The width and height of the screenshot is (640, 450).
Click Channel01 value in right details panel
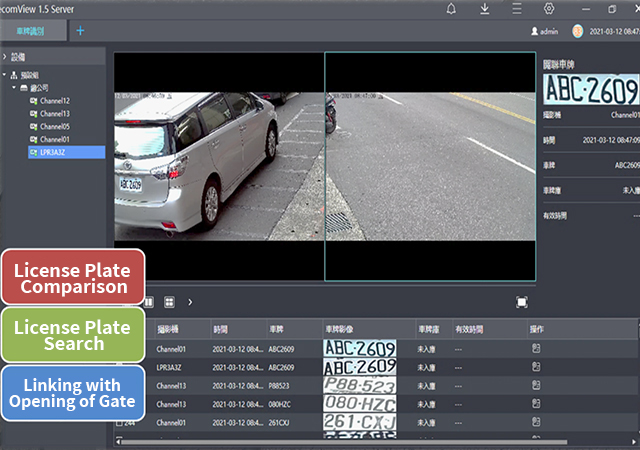click(625, 115)
